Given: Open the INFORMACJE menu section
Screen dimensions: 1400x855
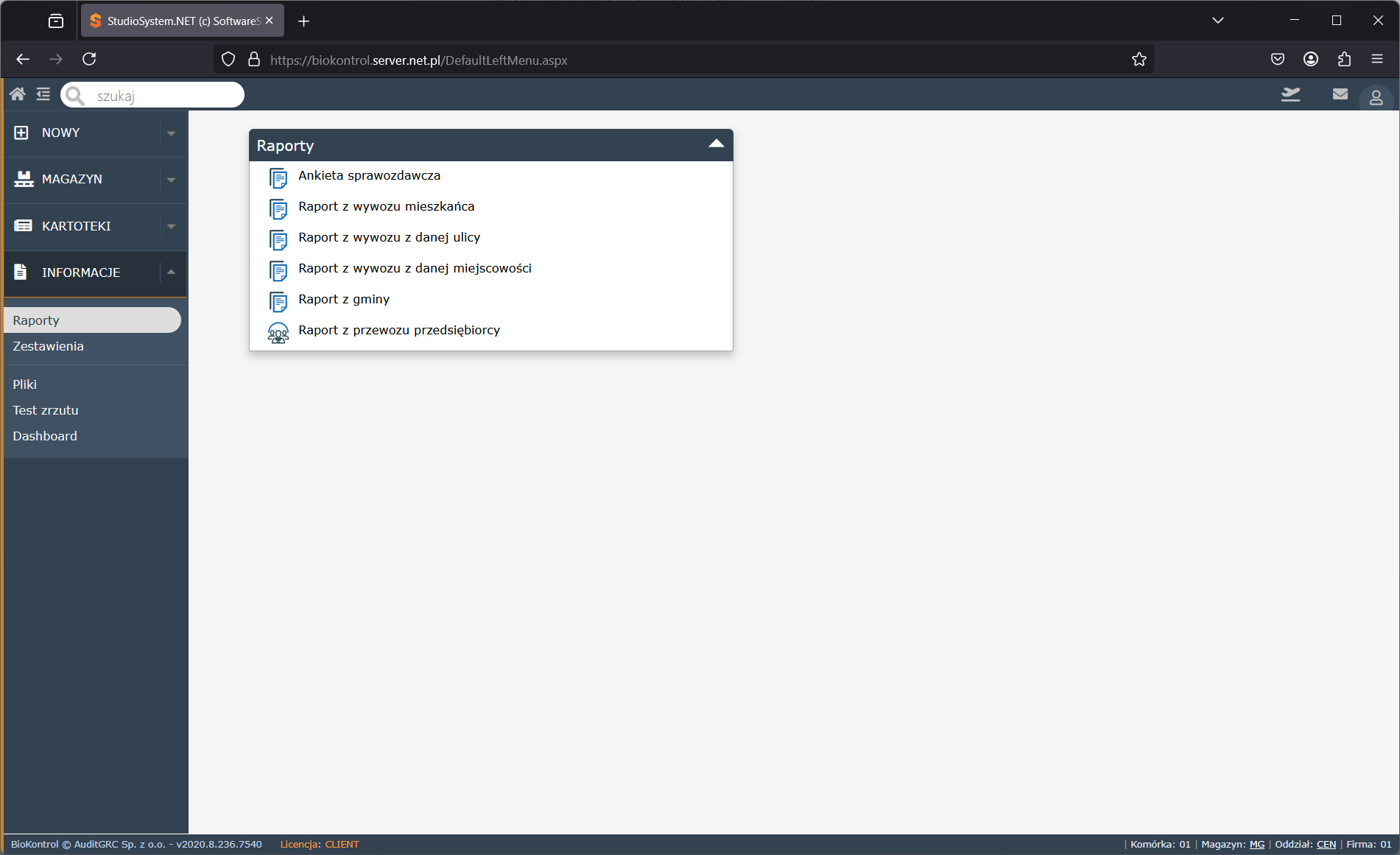Looking at the screenshot, I should point(95,272).
